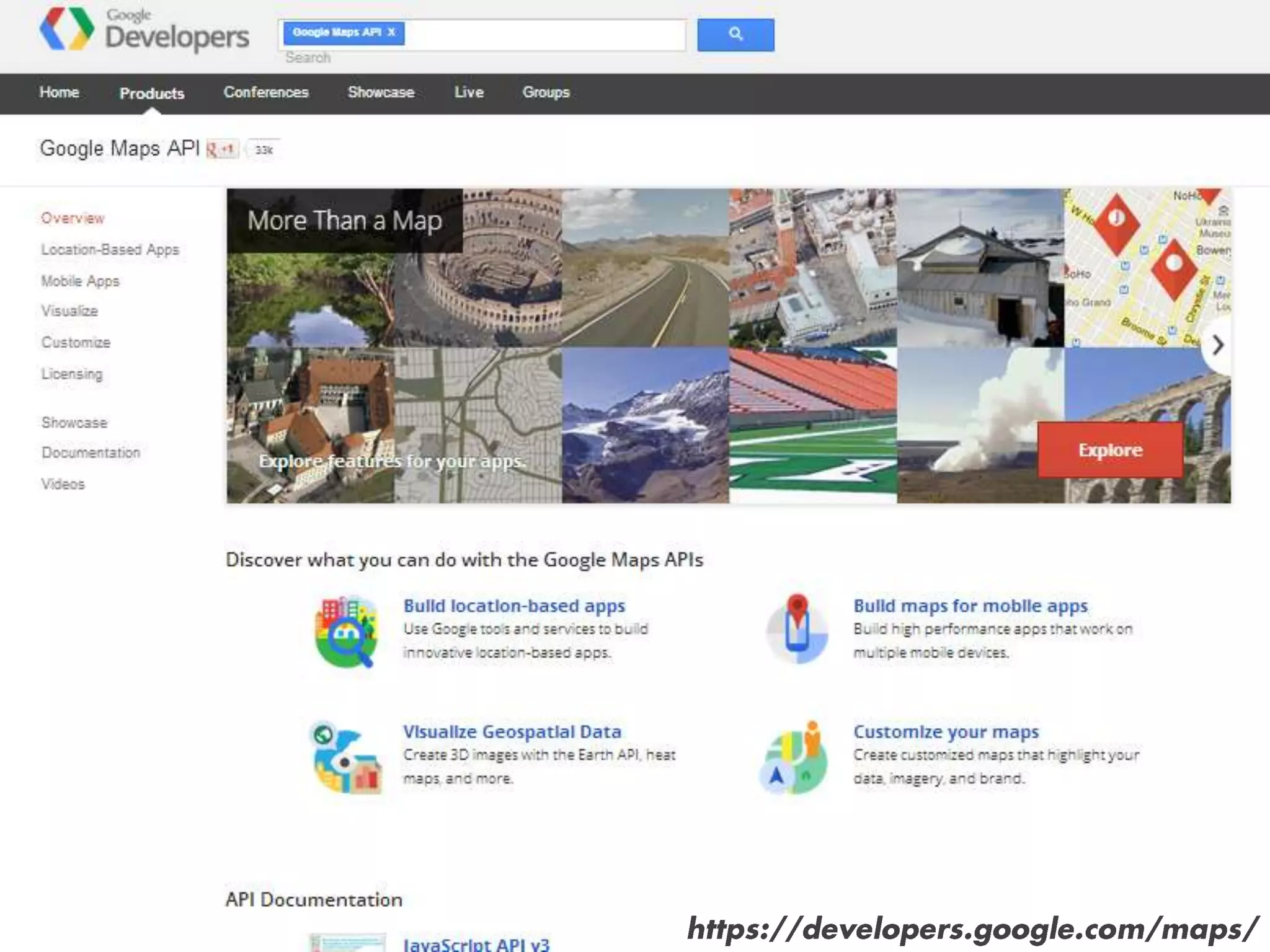The width and height of the screenshot is (1270, 952).
Task: Open Showcase in the left sidebar
Action: coord(74,423)
